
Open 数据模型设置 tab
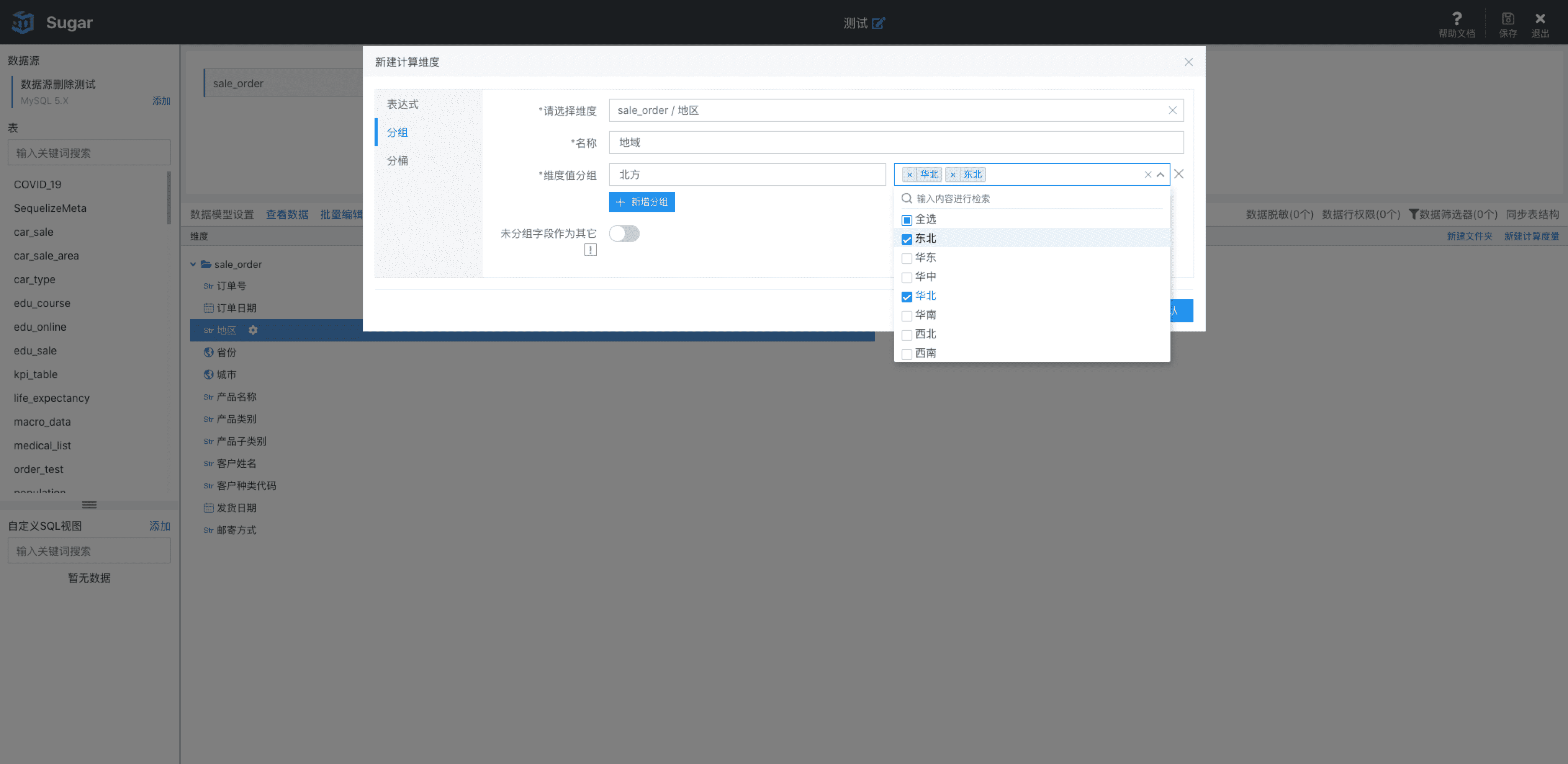coord(221,214)
